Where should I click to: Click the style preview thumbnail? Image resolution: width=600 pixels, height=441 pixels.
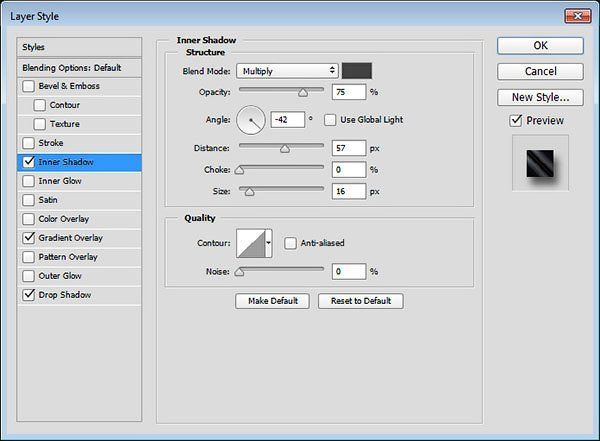click(x=540, y=163)
